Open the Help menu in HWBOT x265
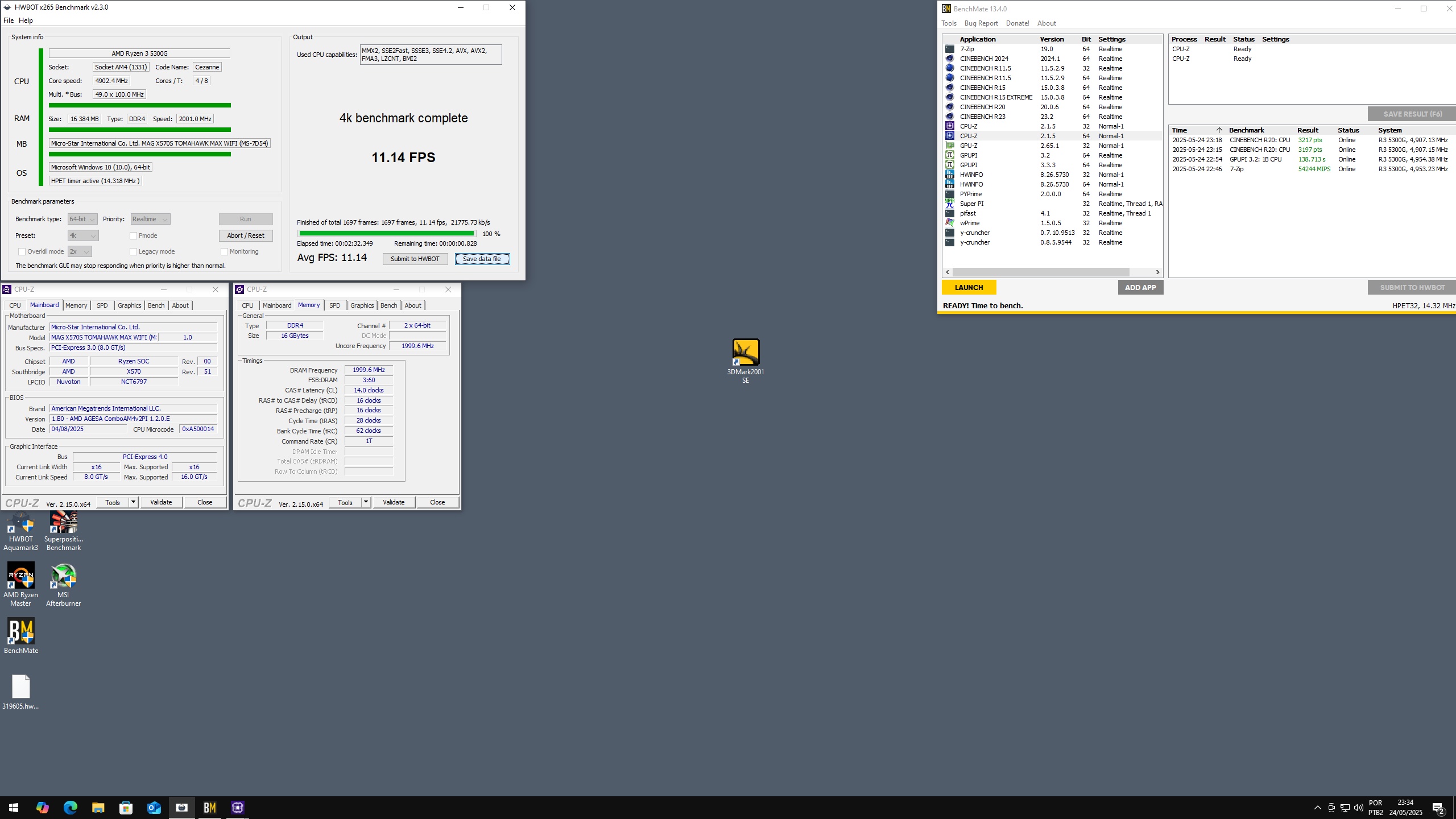 coord(26,20)
